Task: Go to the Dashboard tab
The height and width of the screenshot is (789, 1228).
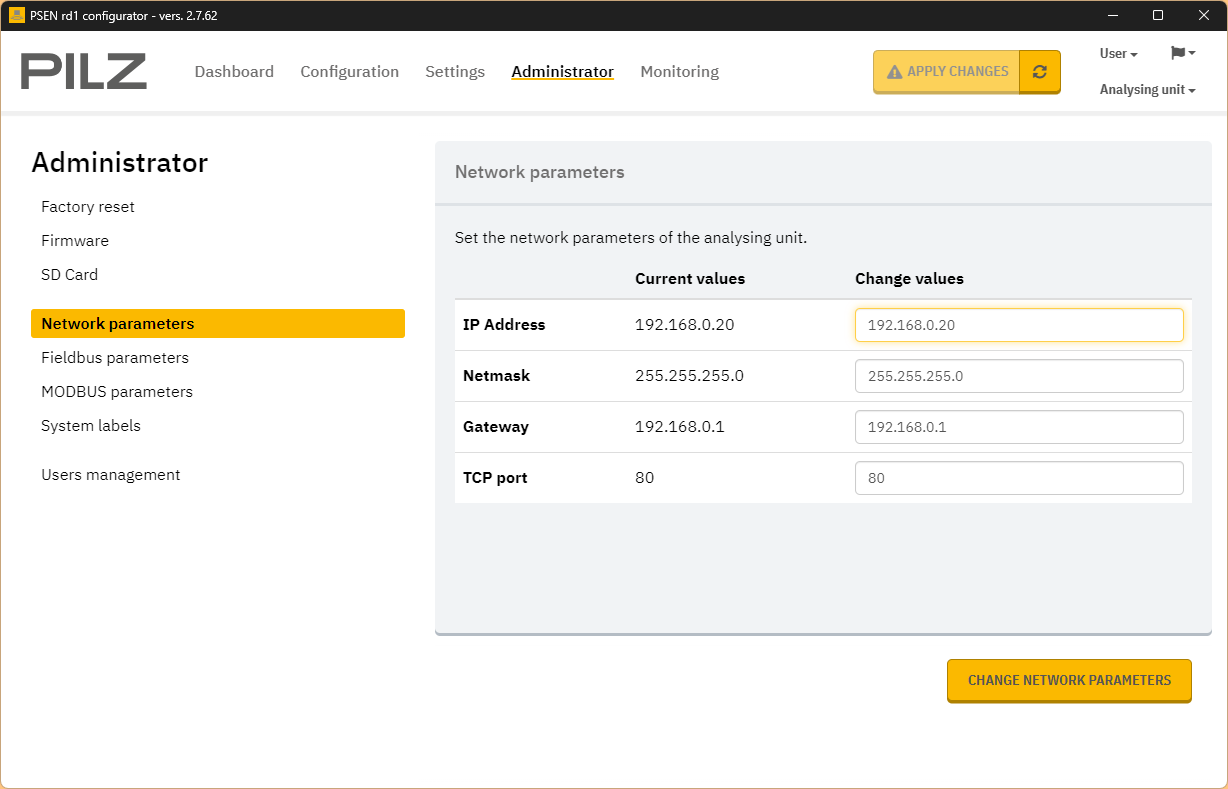Action: coord(234,72)
